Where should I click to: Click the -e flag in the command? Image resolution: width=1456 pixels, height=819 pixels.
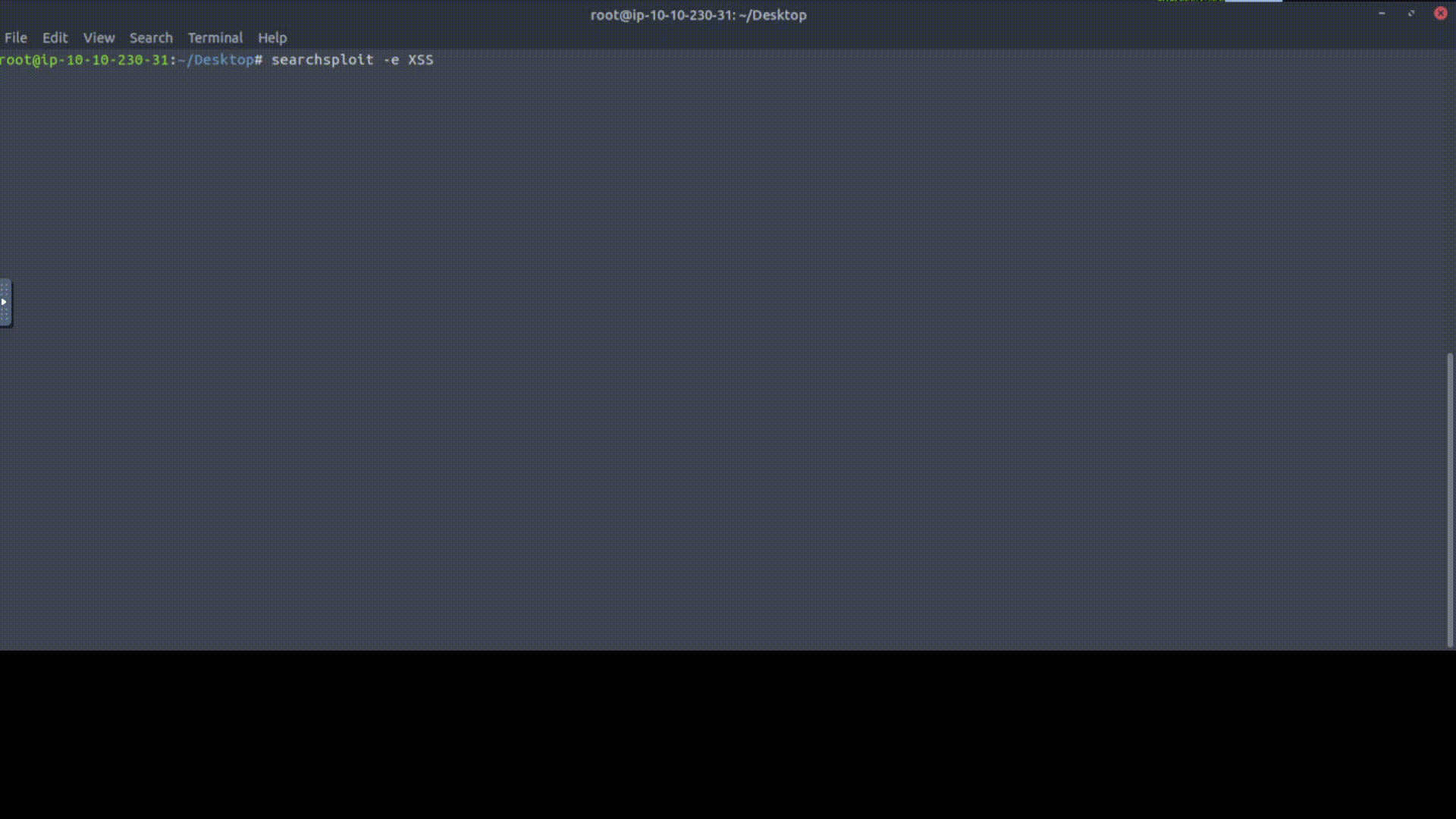coord(391,59)
